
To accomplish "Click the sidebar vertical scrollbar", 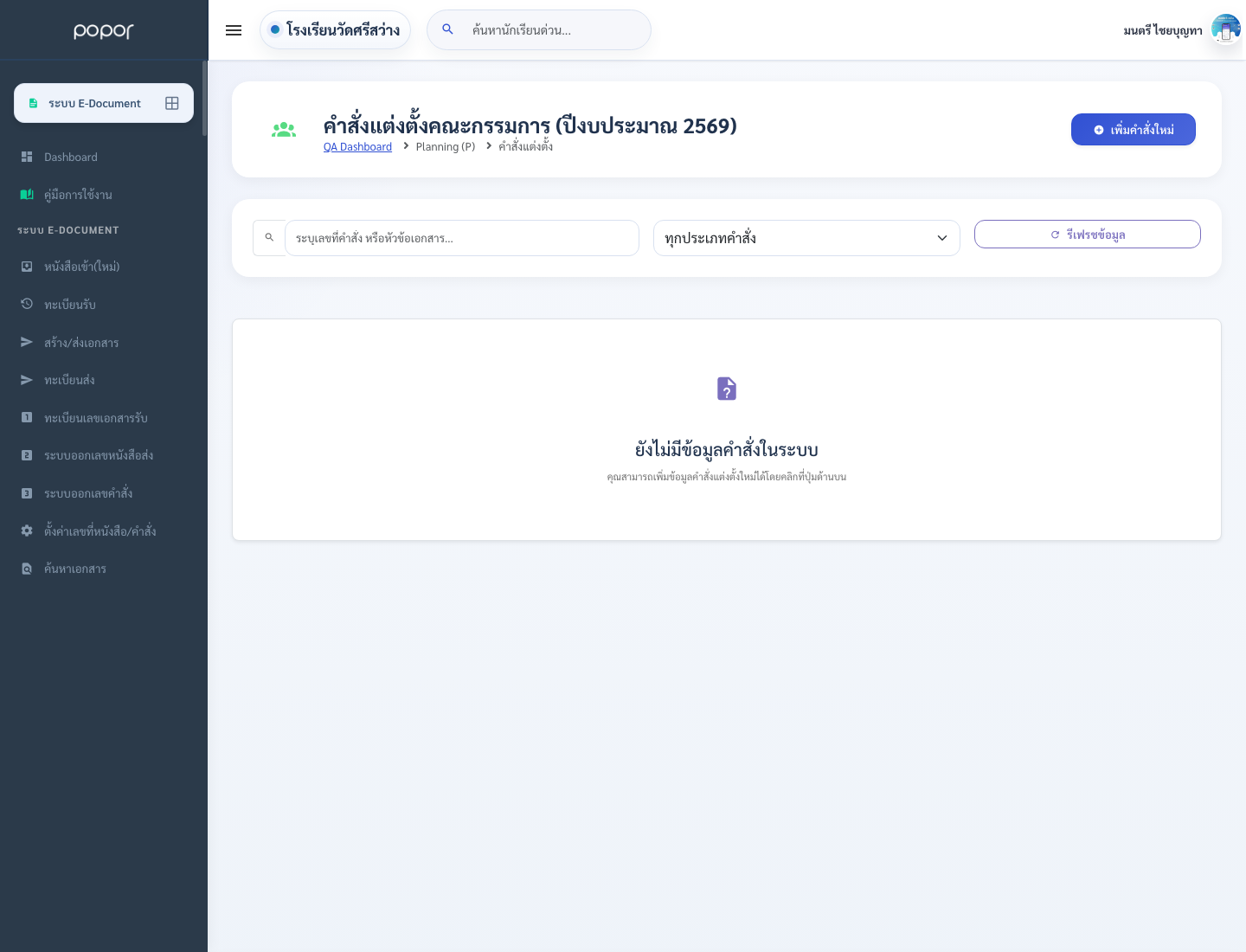I will click(204, 98).
